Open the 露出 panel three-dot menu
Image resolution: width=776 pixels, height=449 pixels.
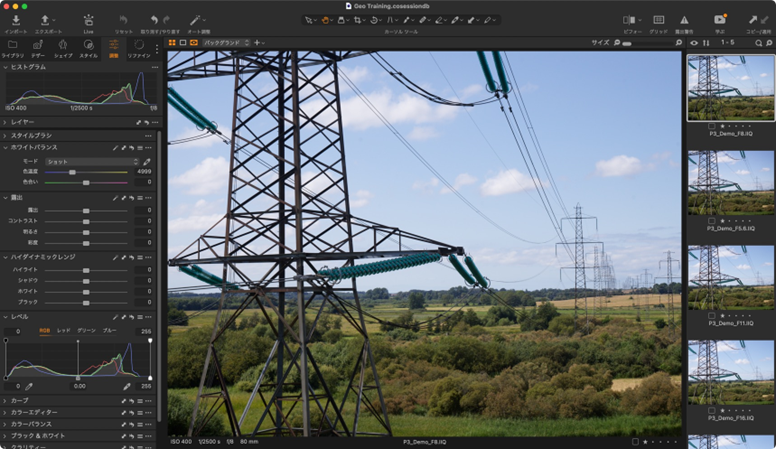[x=148, y=198]
